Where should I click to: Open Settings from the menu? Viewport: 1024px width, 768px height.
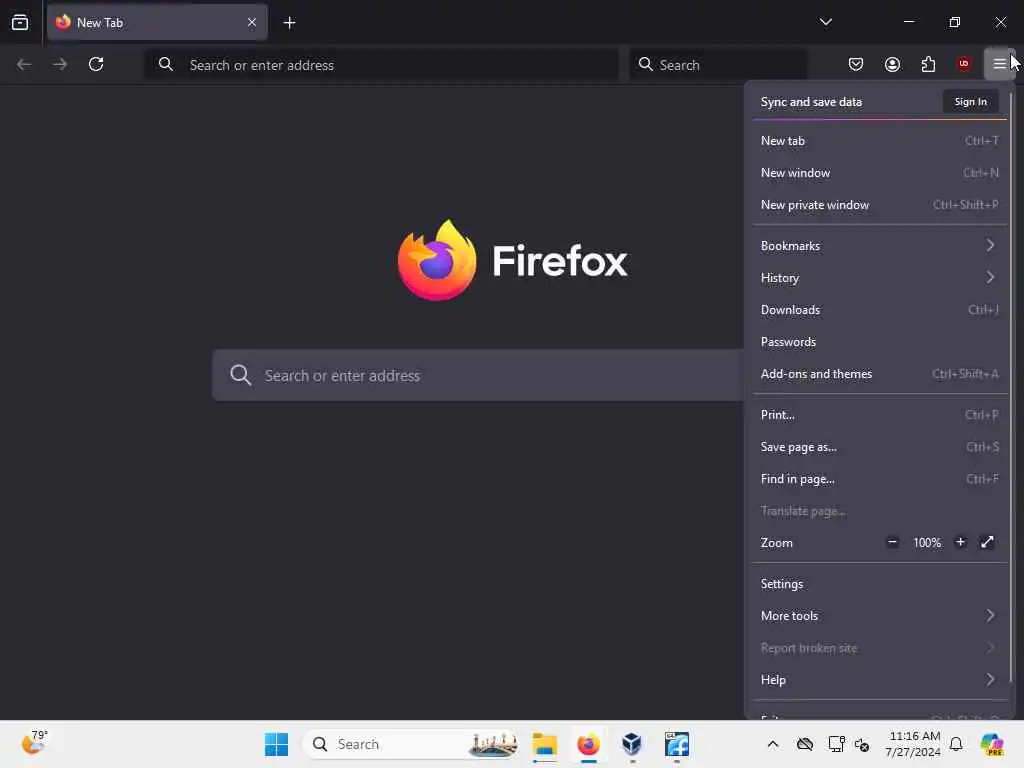(x=880, y=584)
